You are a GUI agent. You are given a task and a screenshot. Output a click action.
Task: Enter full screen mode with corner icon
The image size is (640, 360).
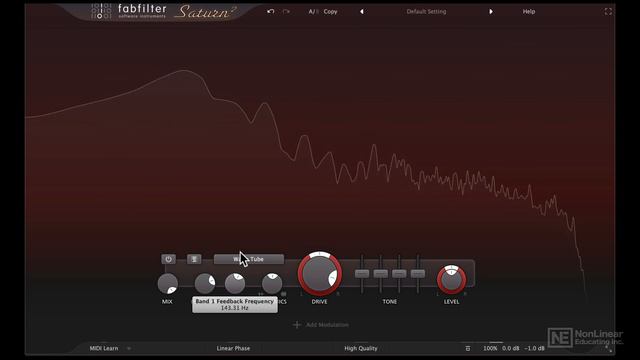coord(608,11)
